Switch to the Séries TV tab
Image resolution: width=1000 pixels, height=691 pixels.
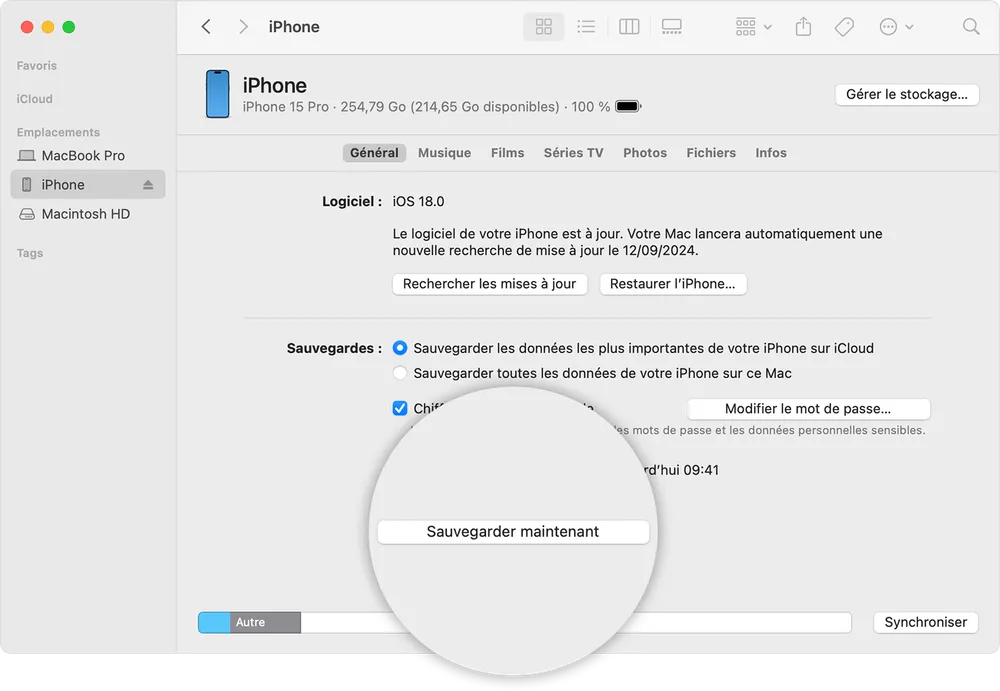(x=573, y=153)
